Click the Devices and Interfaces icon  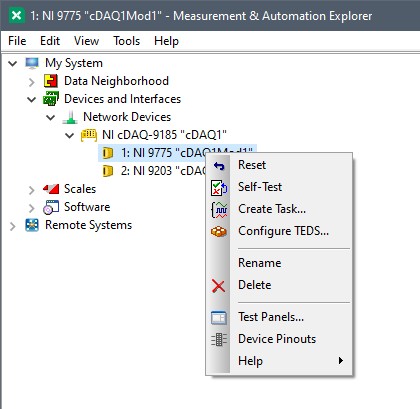(51, 99)
